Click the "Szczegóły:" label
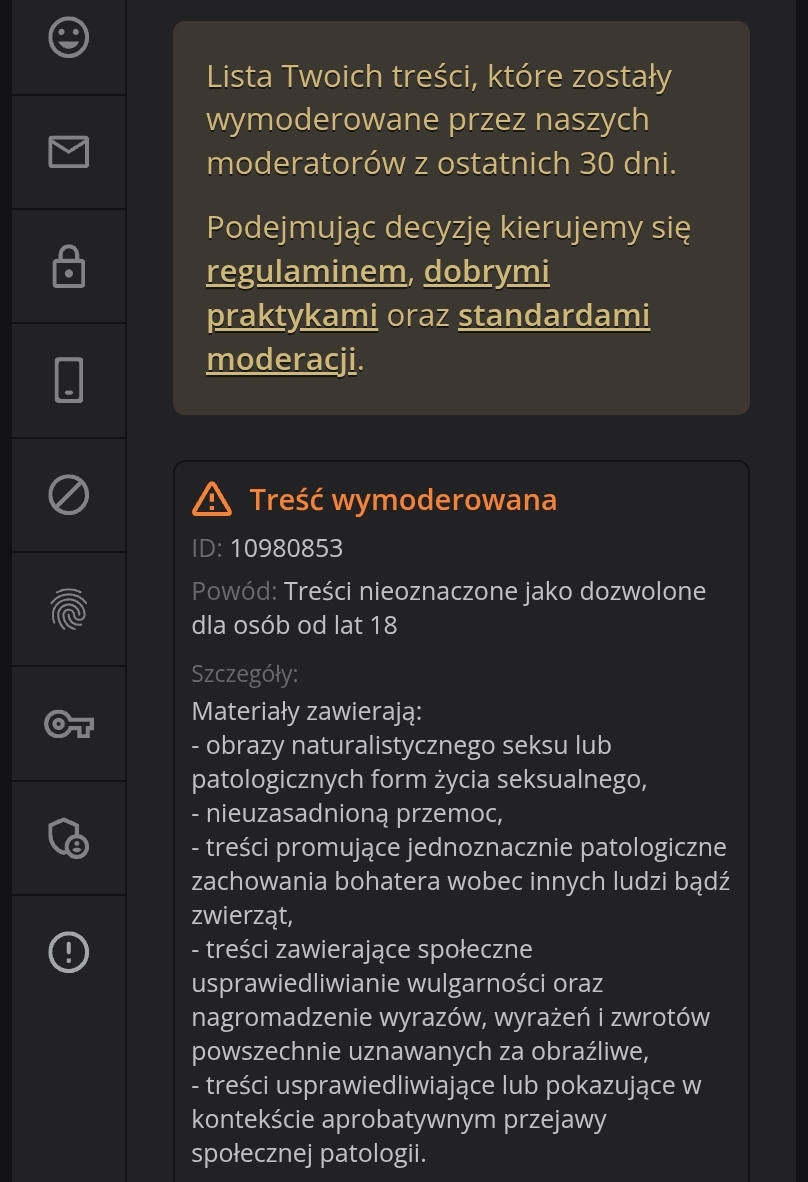The width and height of the screenshot is (808, 1182). click(x=245, y=674)
